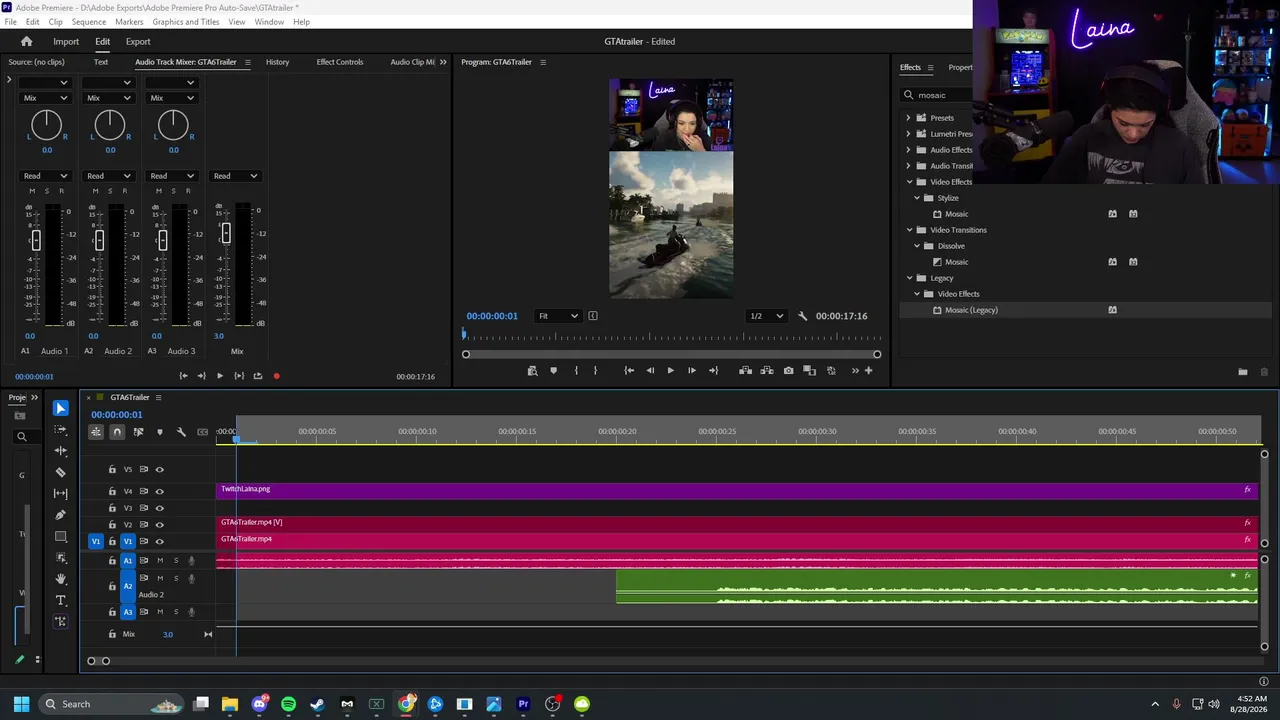Step forward one frame in Program monitor
The height and width of the screenshot is (720, 1280).
click(x=691, y=371)
